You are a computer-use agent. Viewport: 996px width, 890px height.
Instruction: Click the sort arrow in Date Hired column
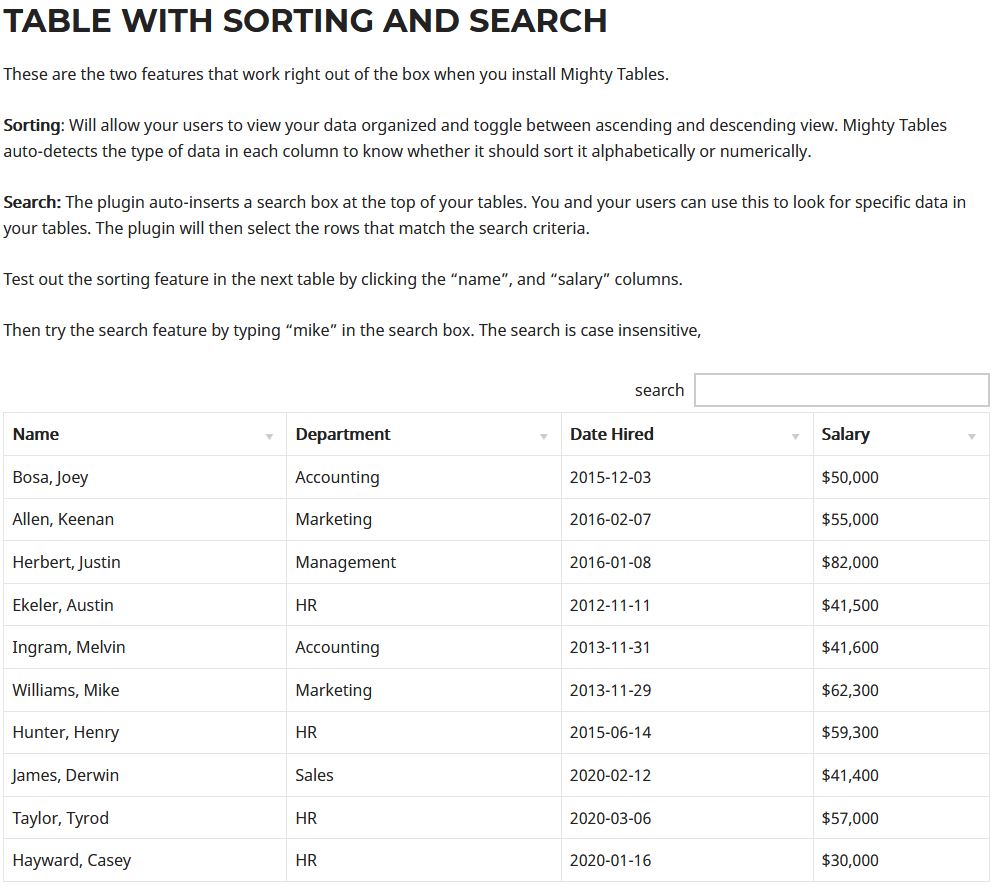796,436
